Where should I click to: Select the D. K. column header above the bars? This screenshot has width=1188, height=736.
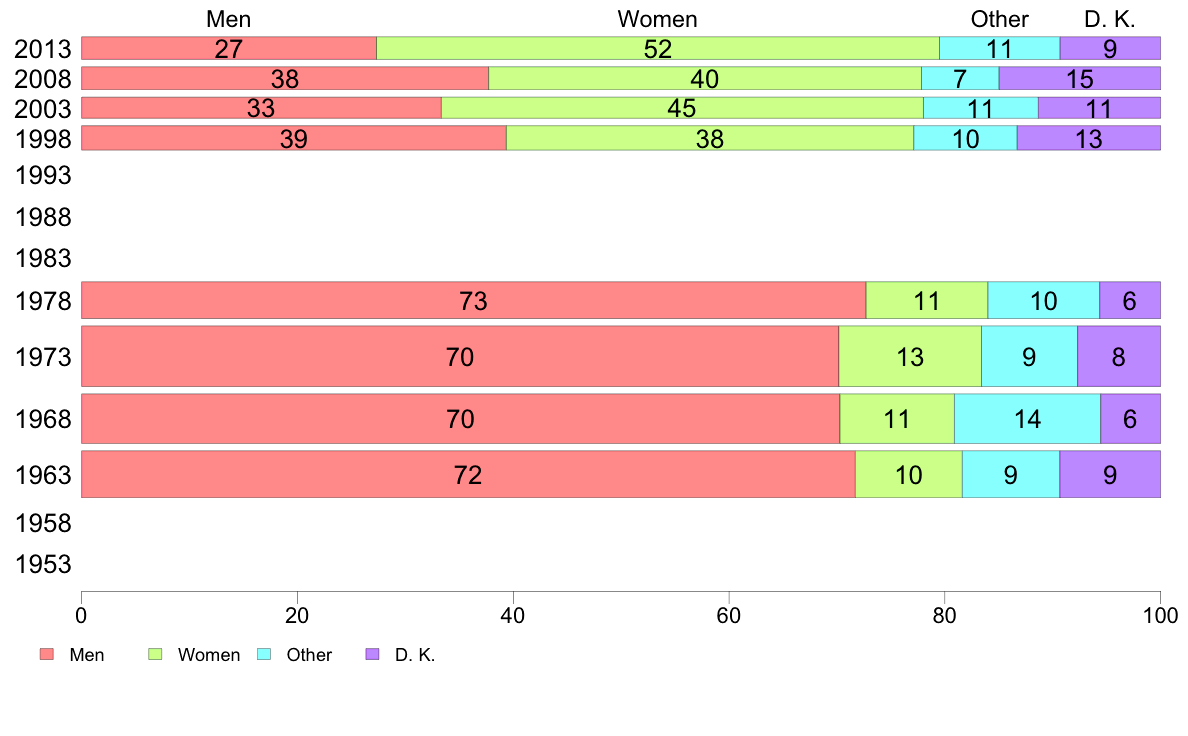pyautogui.click(x=1110, y=19)
